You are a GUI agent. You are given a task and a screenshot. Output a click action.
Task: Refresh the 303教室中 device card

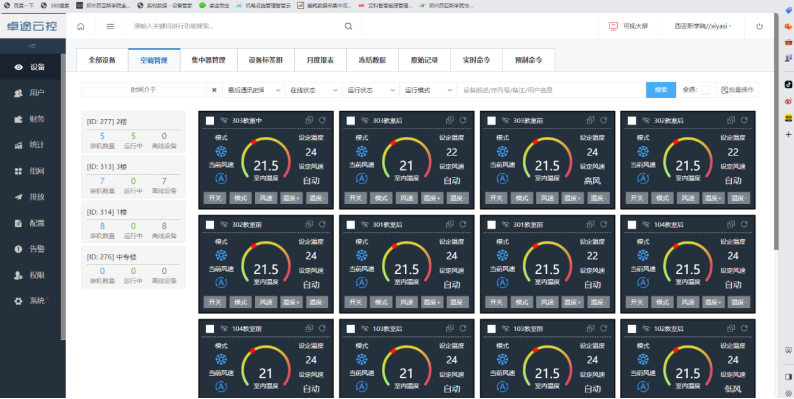tap(322, 121)
